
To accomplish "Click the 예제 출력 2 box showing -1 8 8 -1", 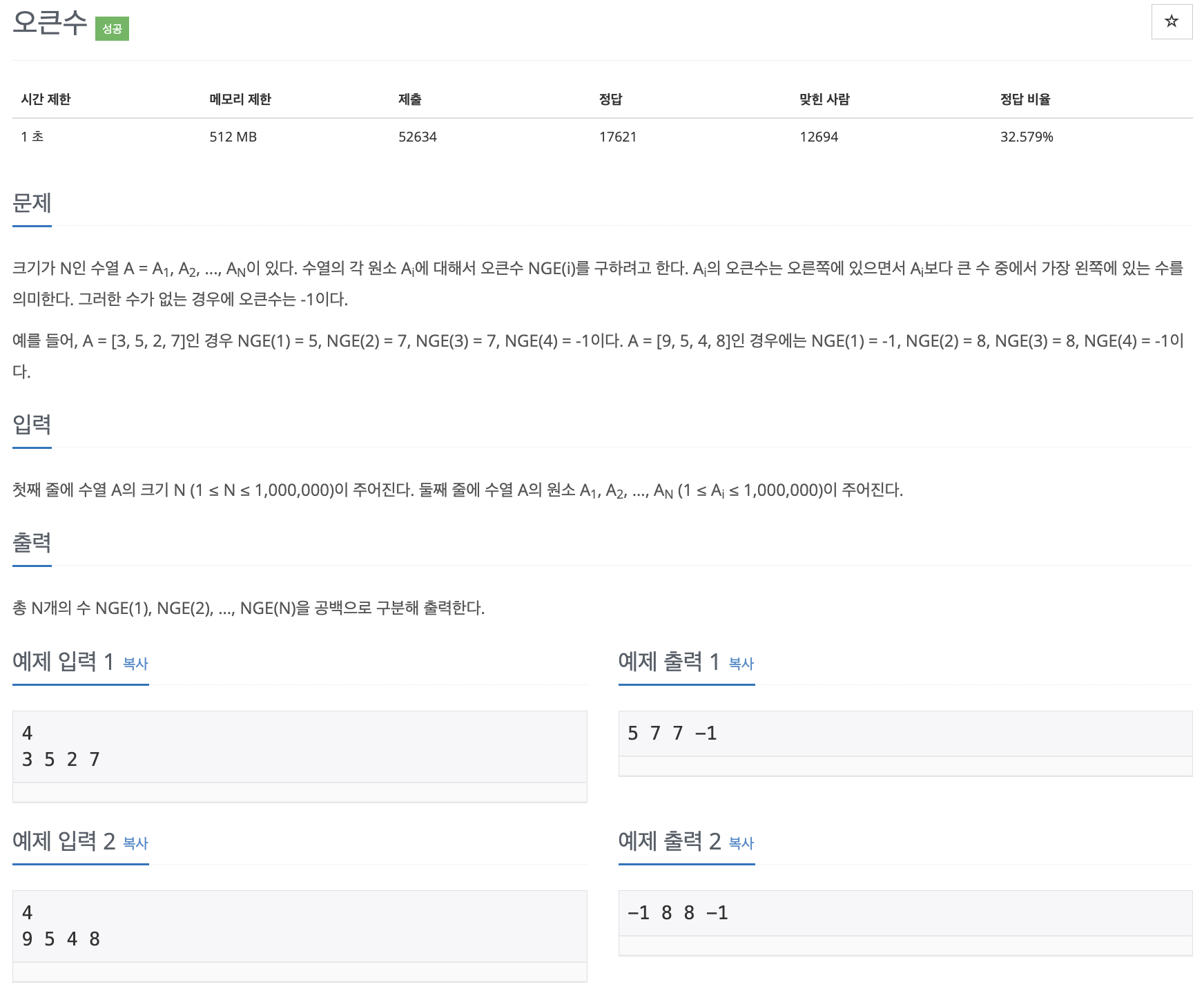I will coord(904,913).
